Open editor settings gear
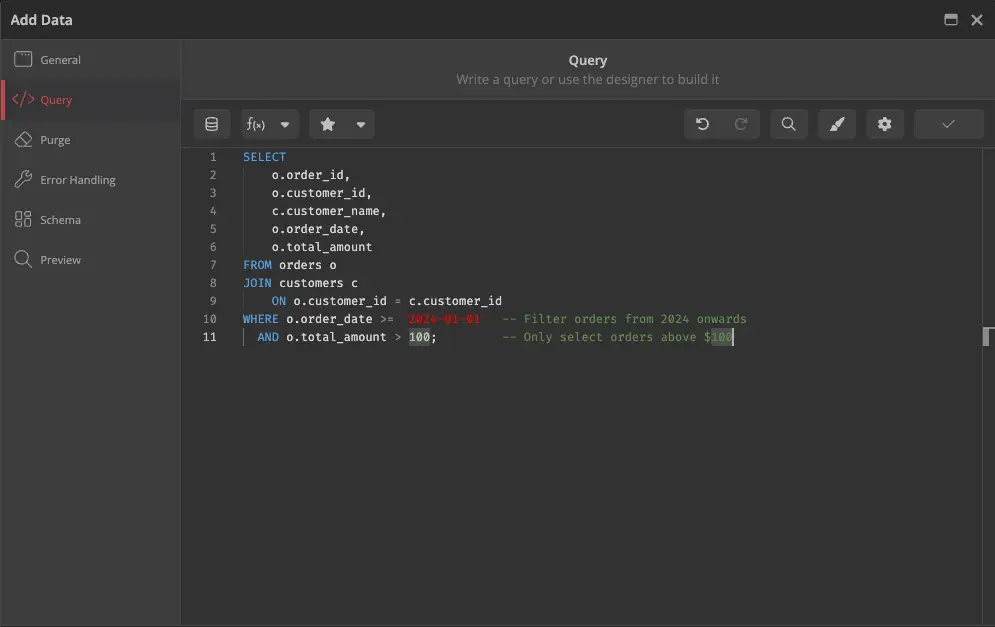Screen dimensions: 995x627 coord(885,124)
